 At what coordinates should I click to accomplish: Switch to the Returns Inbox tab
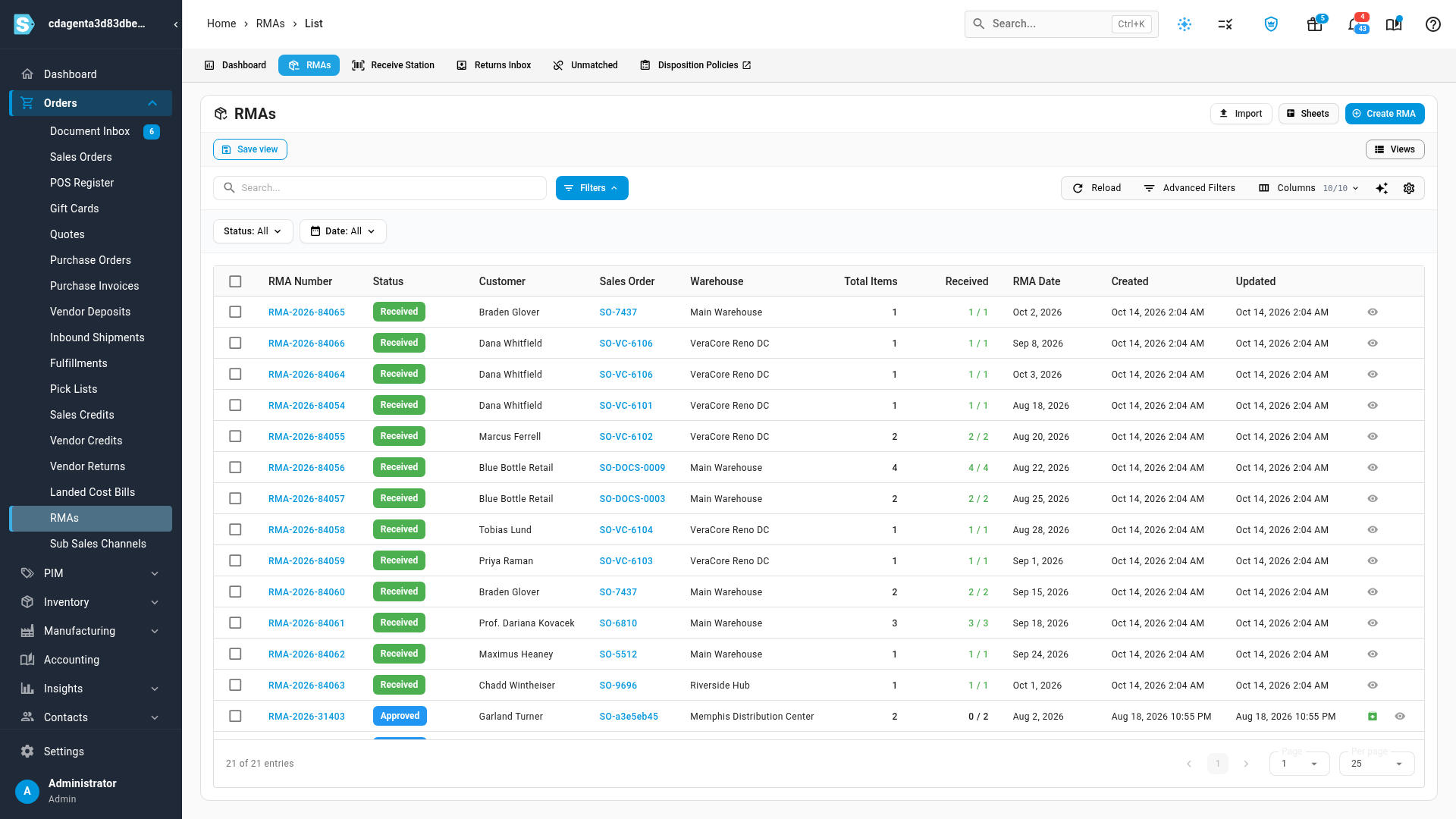(494, 65)
